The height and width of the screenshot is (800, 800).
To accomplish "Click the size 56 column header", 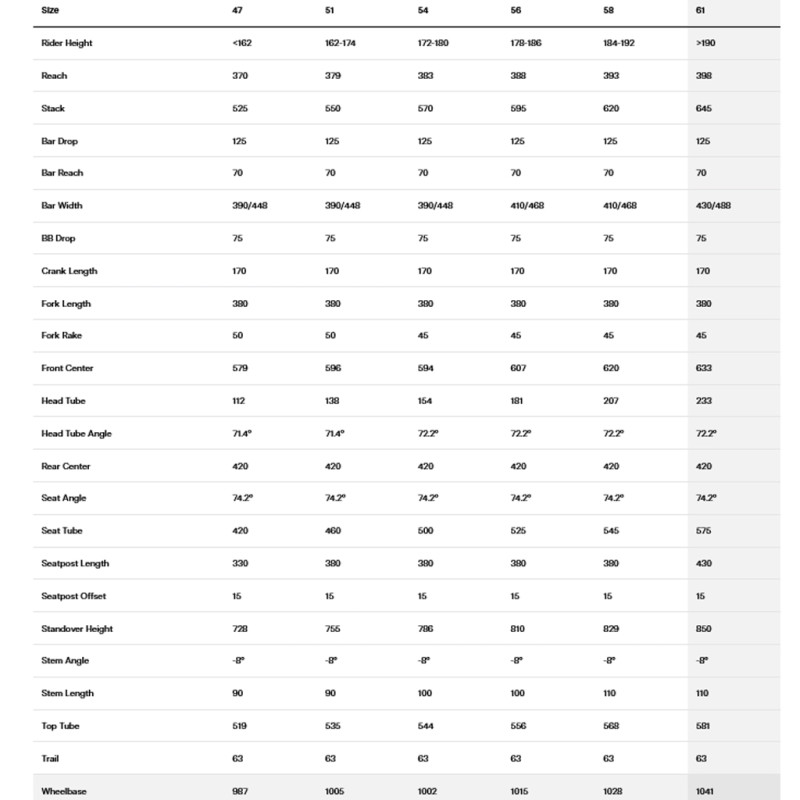I will coord(515,8).
